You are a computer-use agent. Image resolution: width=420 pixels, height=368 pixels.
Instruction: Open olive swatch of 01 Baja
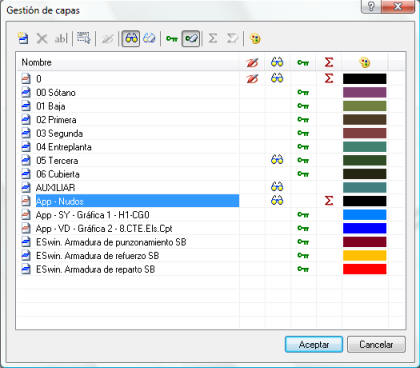click(x=365, y=106)
